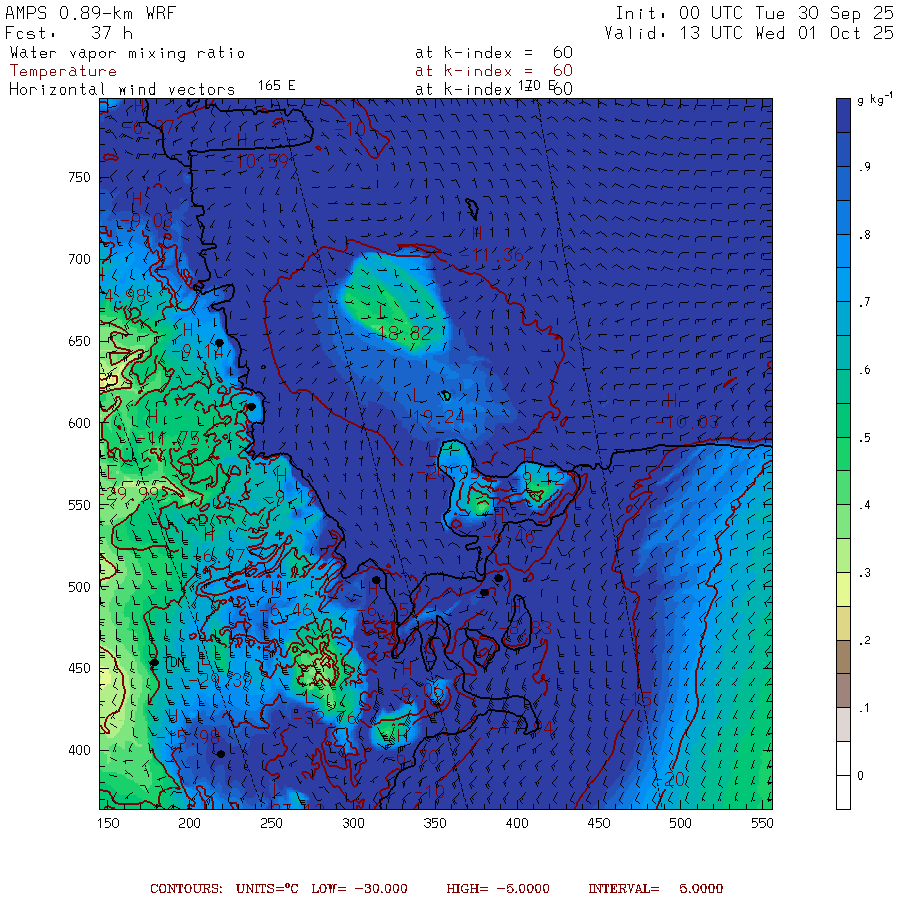Select the white swatch at colorbar bottom

click(x=843, y=790)
